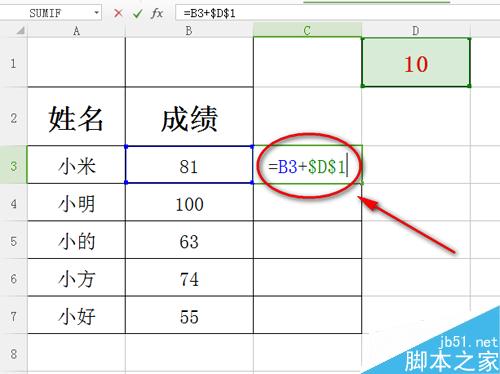Viewport: 500px width, 374px height.
Task: Select the cell with 小方
Action: (76, 277)
